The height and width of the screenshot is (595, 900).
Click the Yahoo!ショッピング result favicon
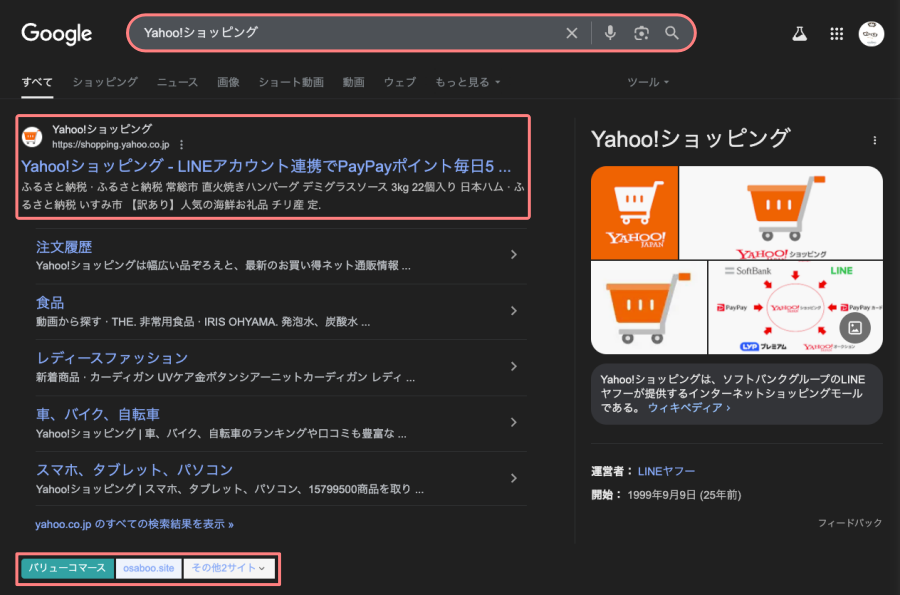tap(32, 137)
